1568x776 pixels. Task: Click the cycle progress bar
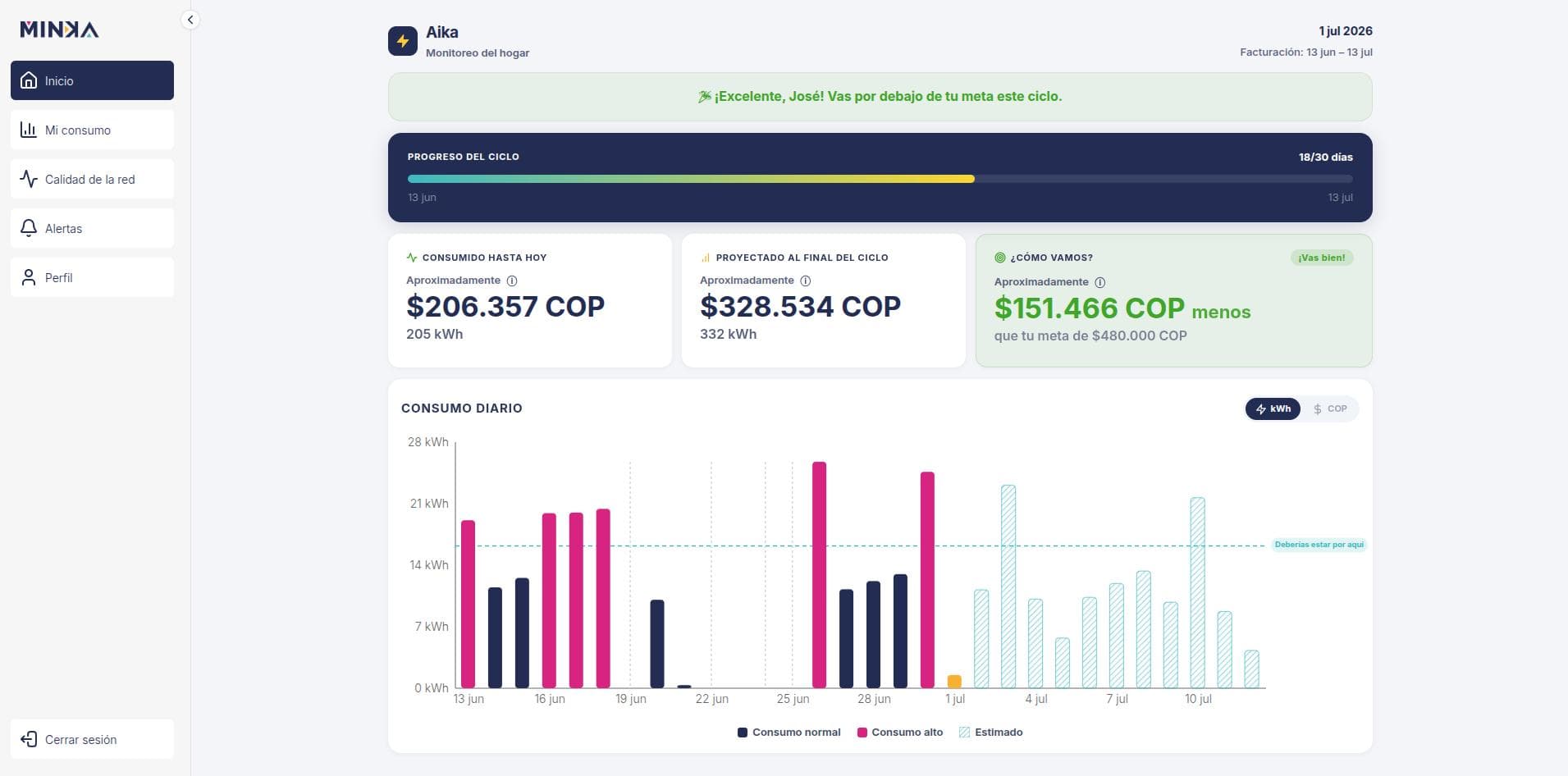[x=880, y=179]
